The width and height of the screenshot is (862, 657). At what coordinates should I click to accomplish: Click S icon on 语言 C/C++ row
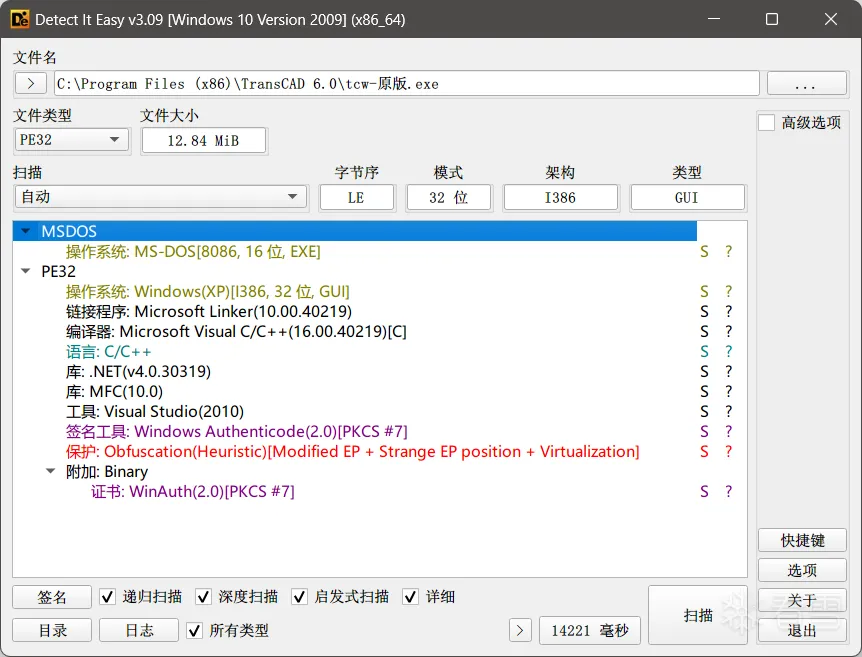point(704,351)
